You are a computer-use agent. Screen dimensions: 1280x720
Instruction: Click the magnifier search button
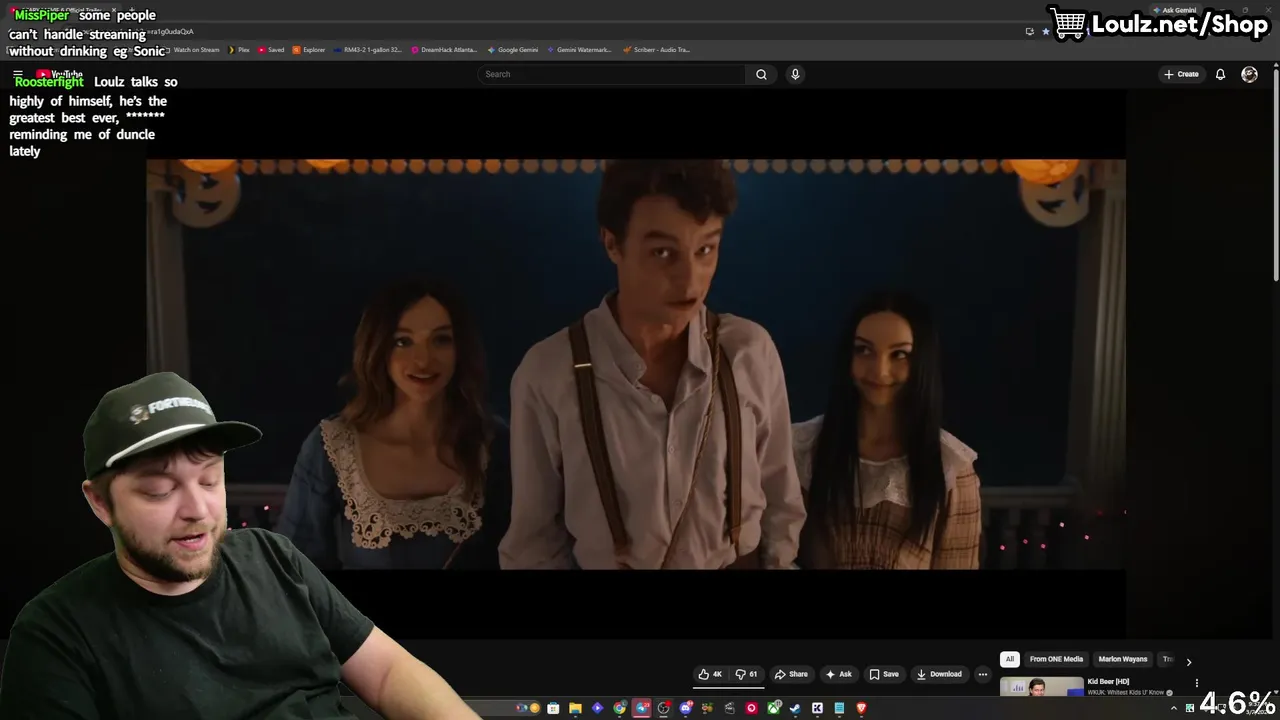[x=761, y=74]
